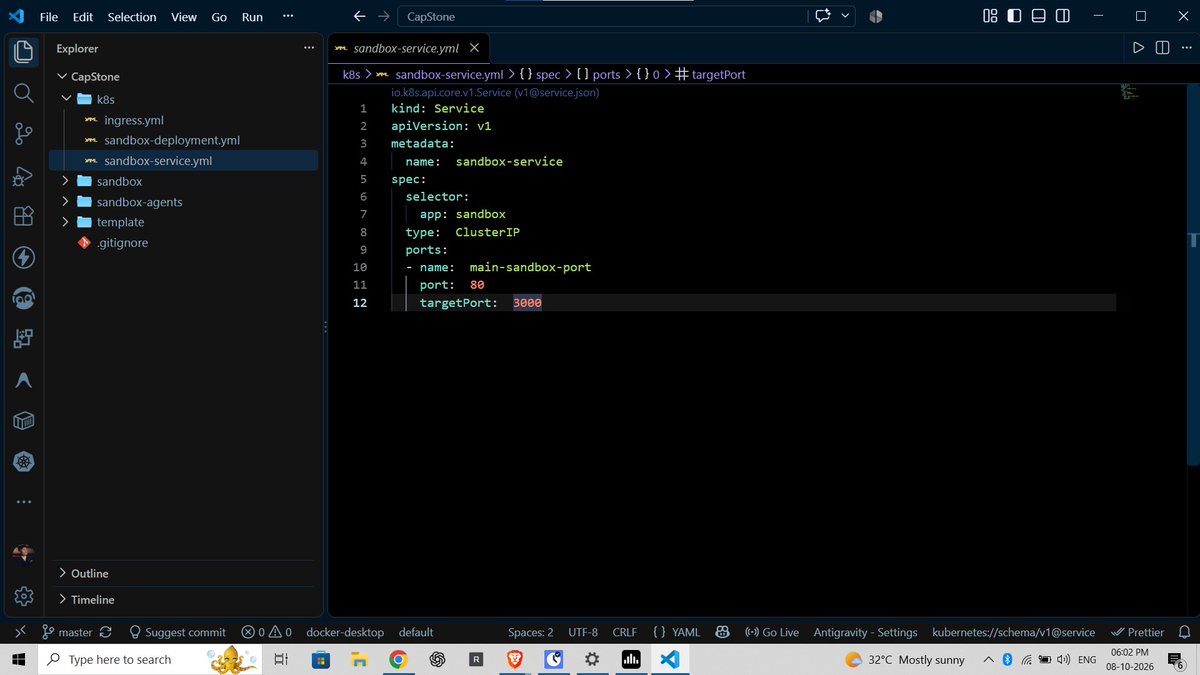This screenshot has width=1200, height=675.
Task: Toggle the primary side bar visibility
Action: [1014, 16]
